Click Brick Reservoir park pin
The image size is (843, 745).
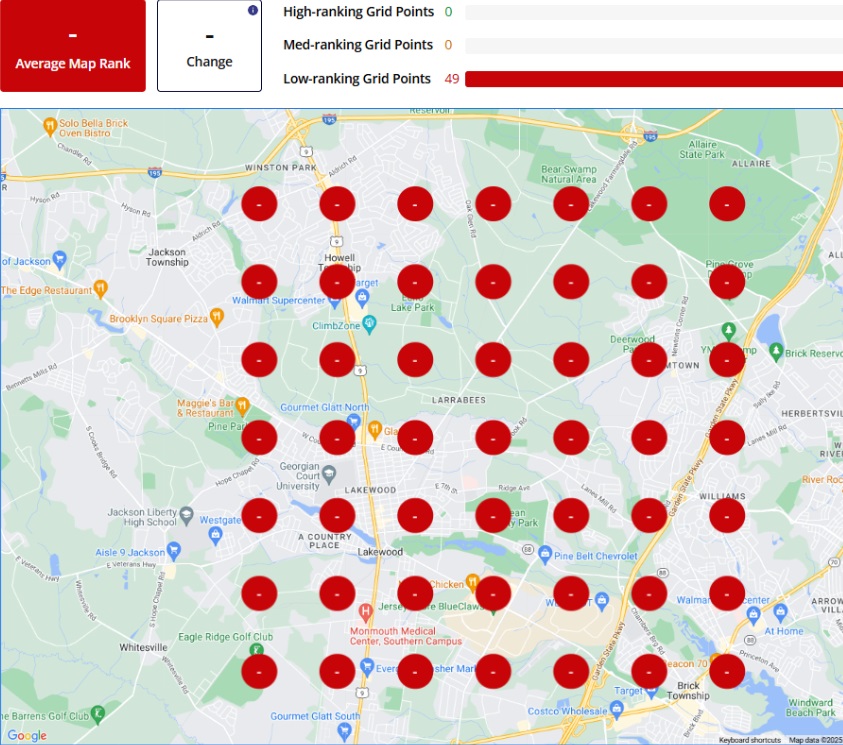tap(776, 352)
